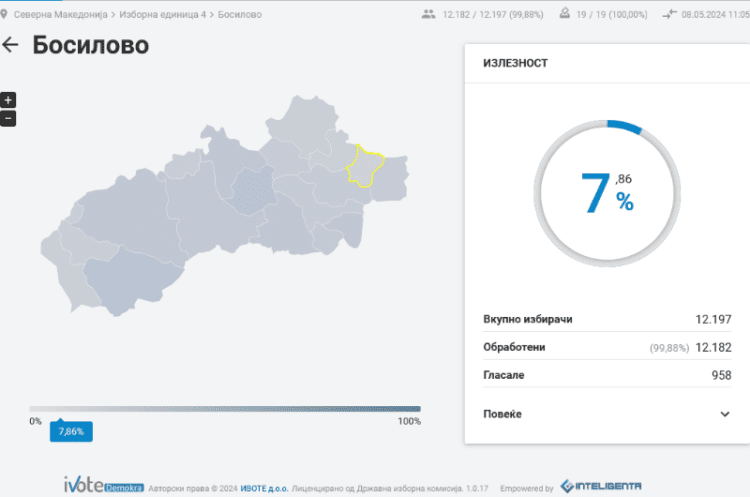Image resolution: width=750 pixels, height=497 pixels.
Task: Click the 100% scale label
Action: click(409, 421)
